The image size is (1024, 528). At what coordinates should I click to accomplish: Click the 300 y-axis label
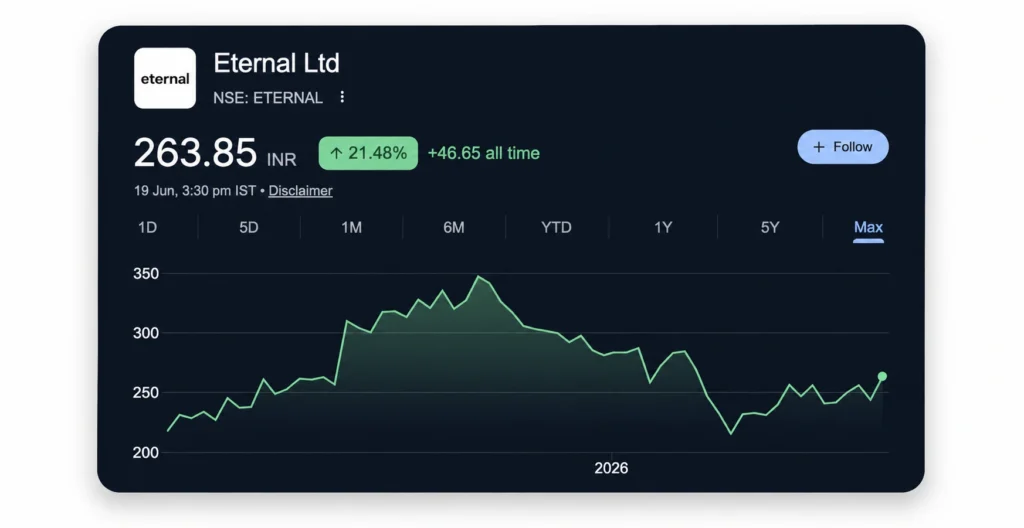pyautogui.click(x=146, y=333)
